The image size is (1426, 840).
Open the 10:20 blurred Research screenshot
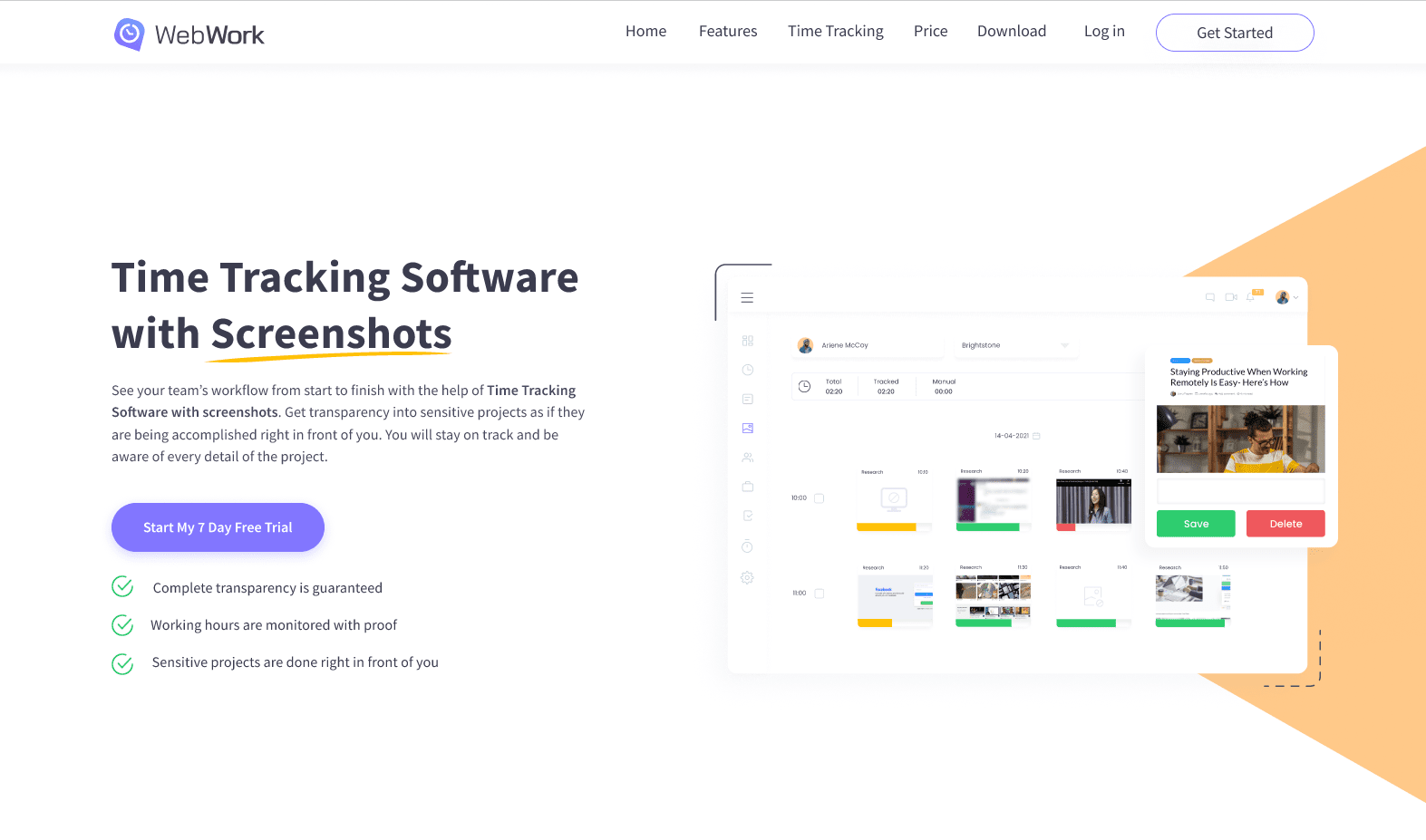pos(994,500)
